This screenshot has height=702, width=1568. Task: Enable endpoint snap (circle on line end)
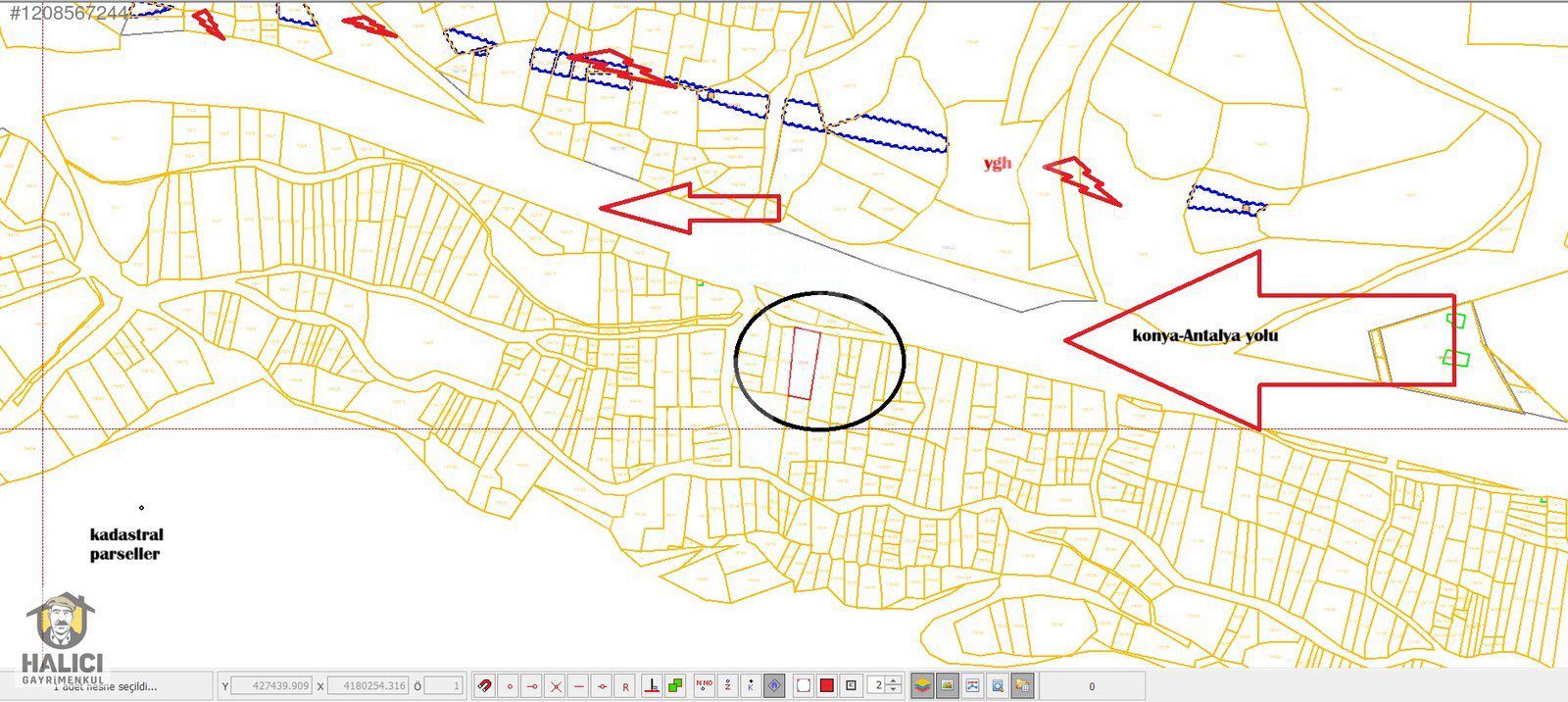point(532,686)
